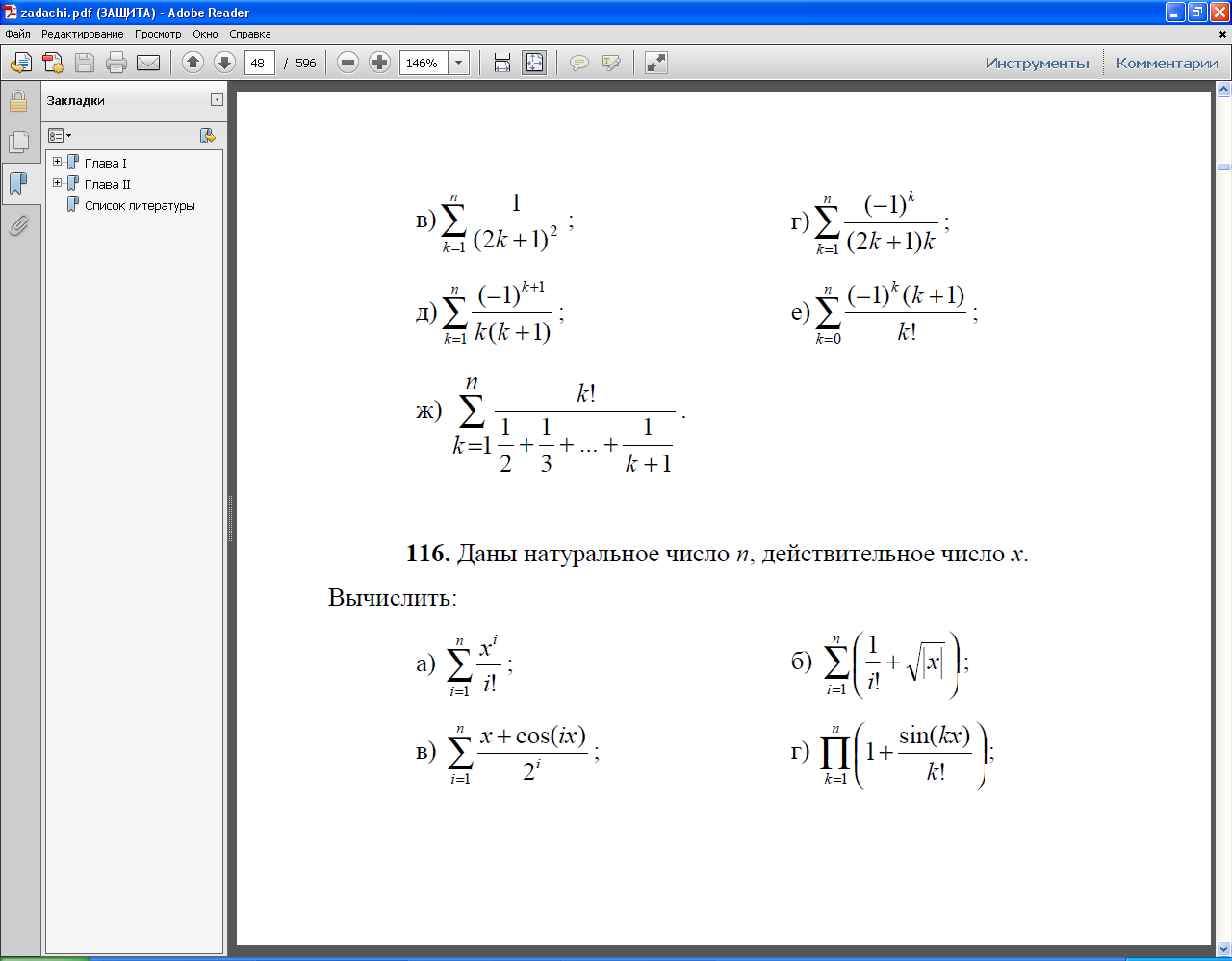Open the Редактирование menu
Viewport: 1232px width, 961px height.
[82, 34]
